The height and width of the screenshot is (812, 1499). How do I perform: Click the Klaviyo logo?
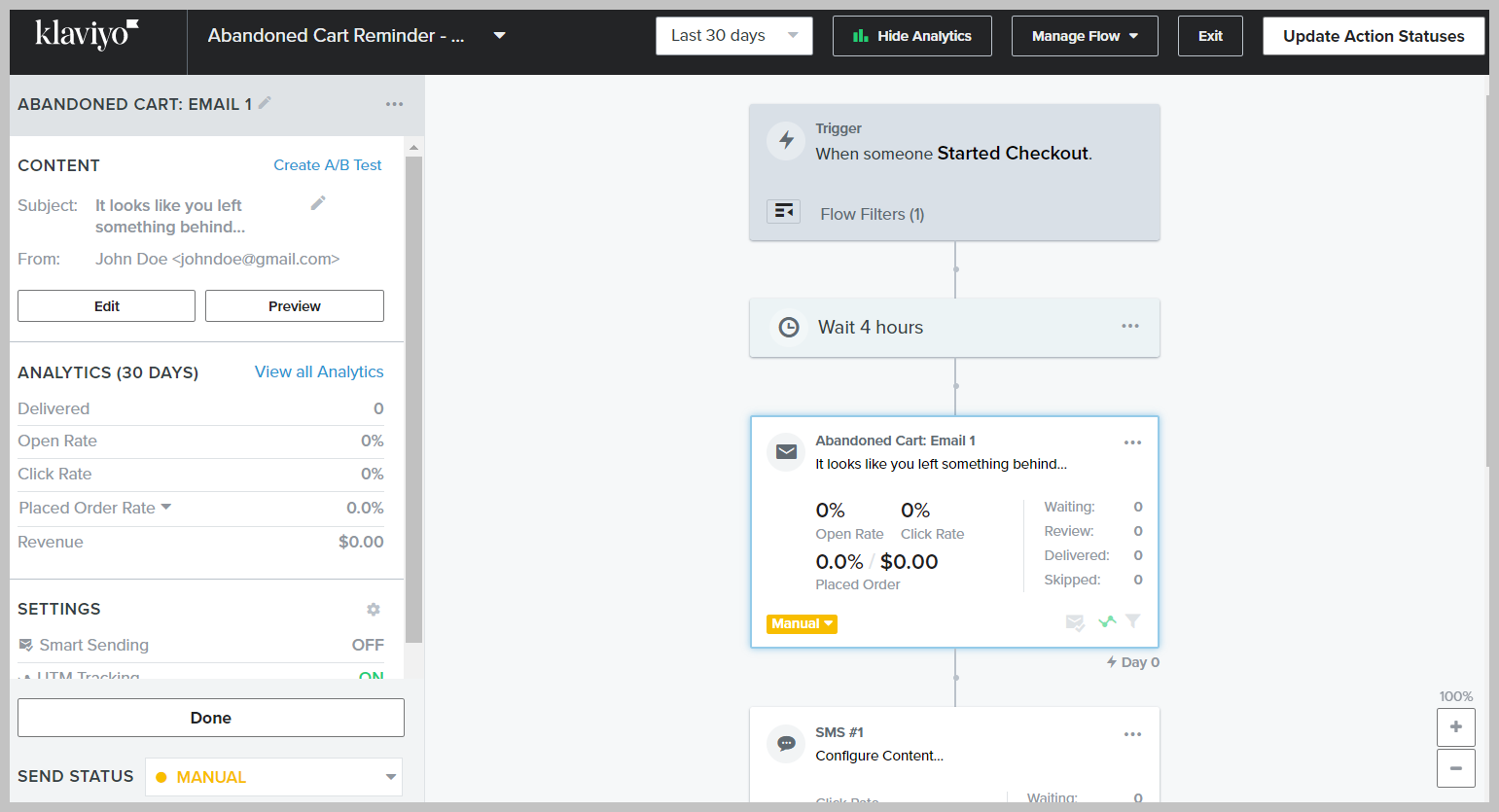coord(87,35)
